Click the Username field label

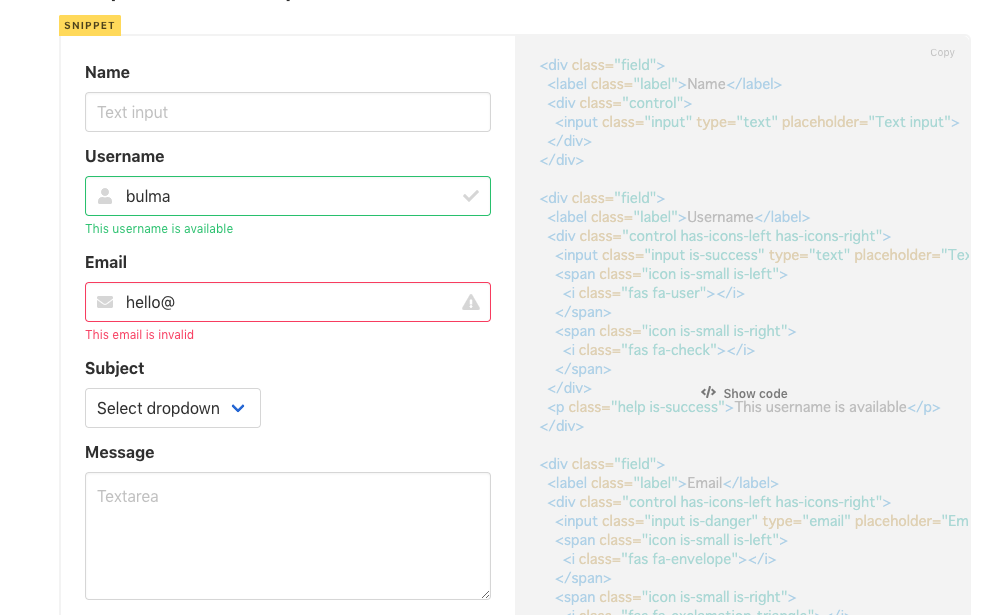[x=124, y=156]
